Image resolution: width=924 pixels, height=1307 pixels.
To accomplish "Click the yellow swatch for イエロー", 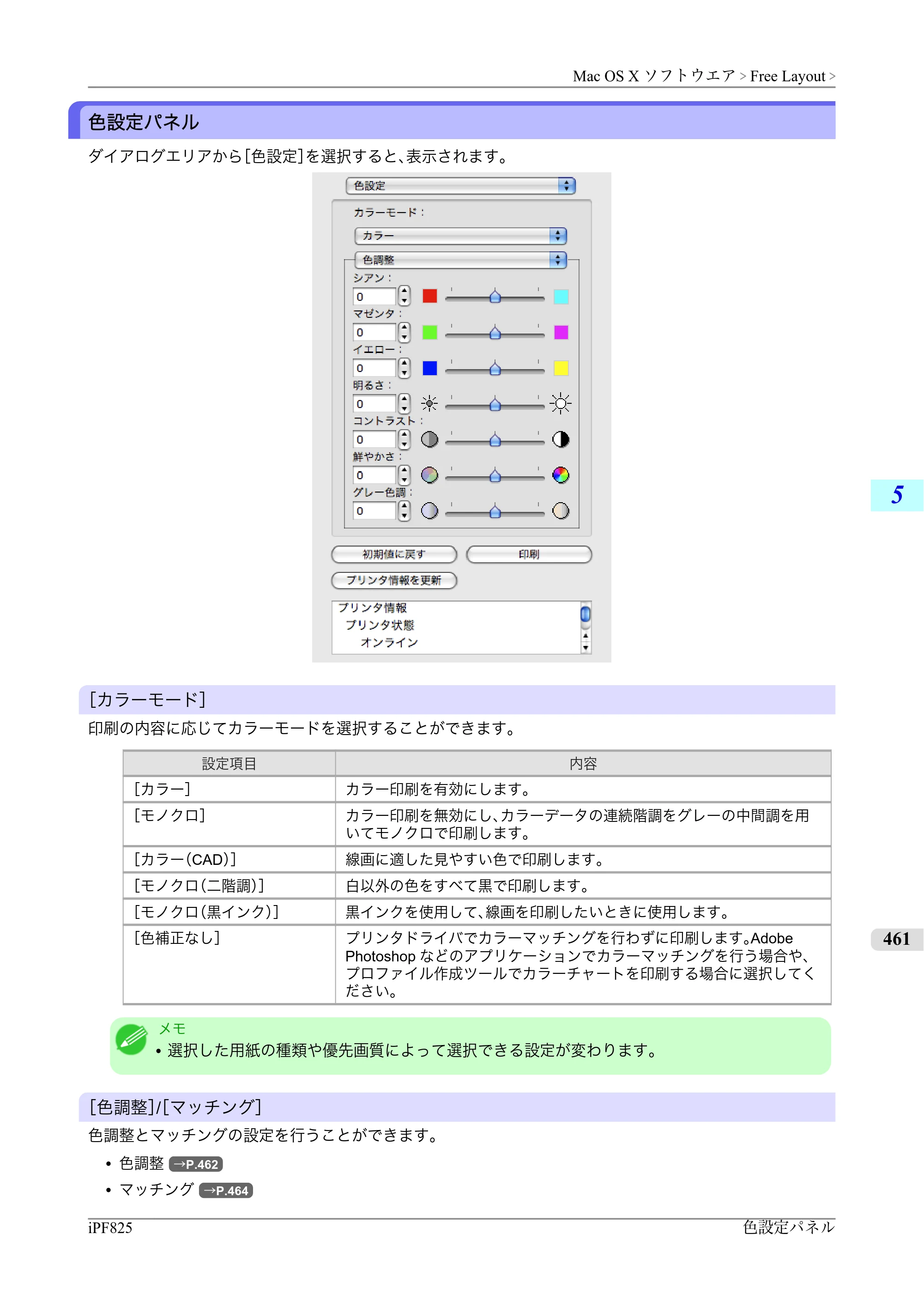I will pyautogui.click(x=561, y=368).
